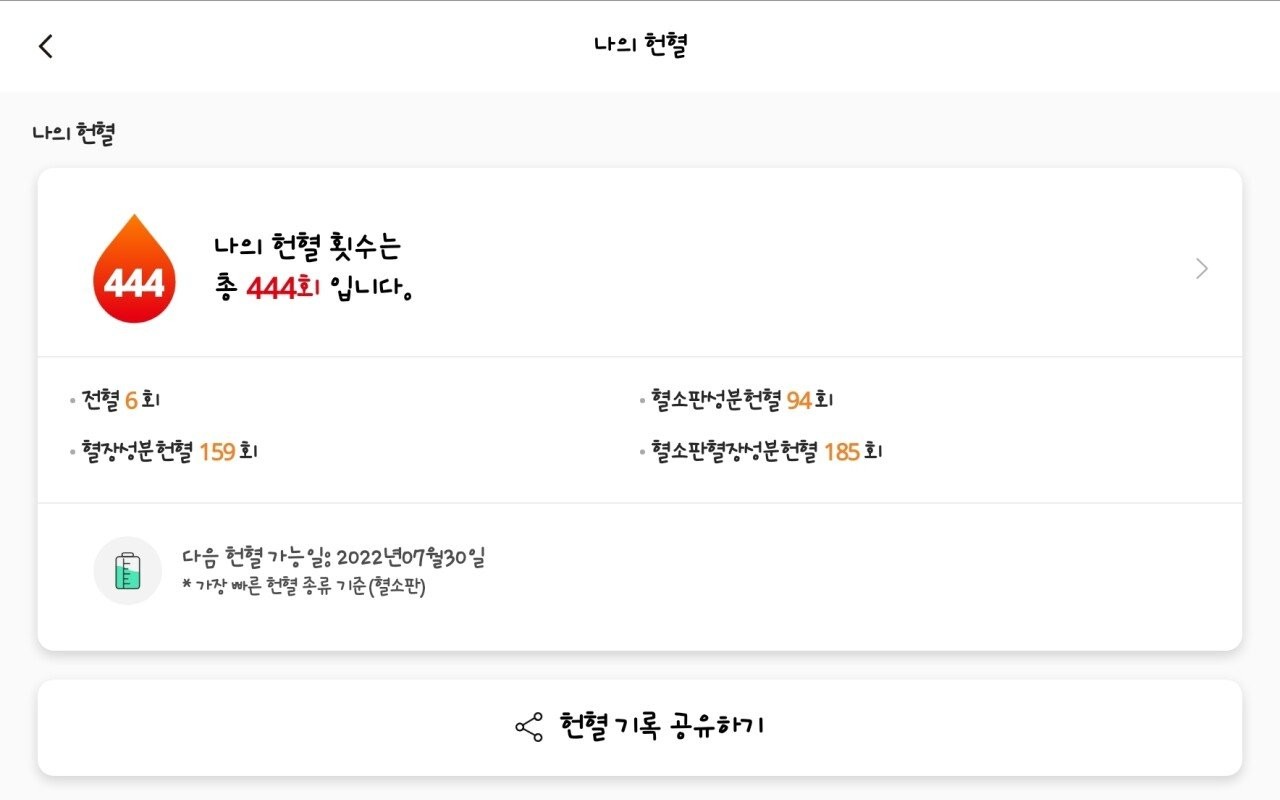Click the 다음 헌혈 가능일 date text
This screenshot has height=800, width=1280.
click(334, 557)
